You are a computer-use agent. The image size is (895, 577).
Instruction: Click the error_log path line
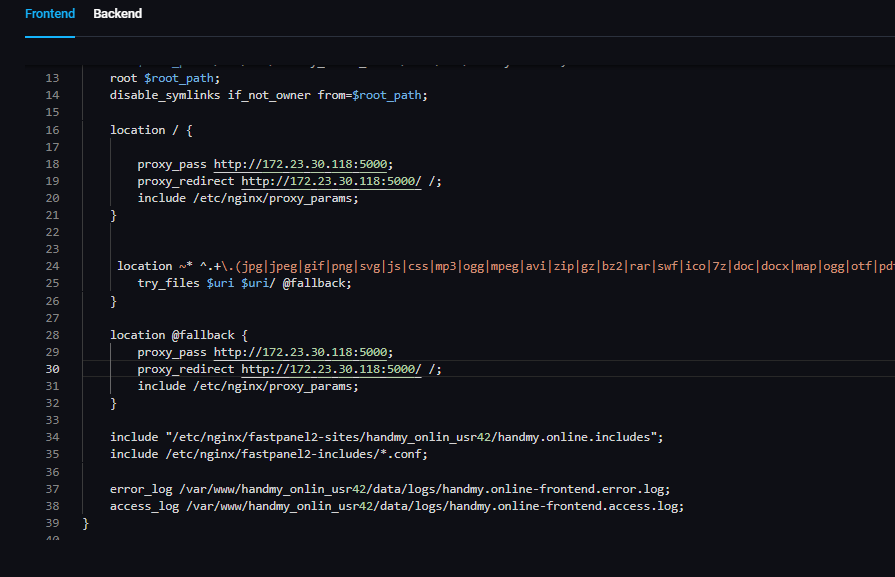(x=390, y=489)
